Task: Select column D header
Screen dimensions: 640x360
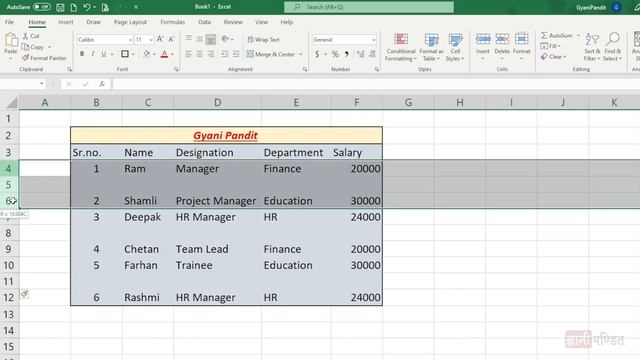Action: pos(218,102)
